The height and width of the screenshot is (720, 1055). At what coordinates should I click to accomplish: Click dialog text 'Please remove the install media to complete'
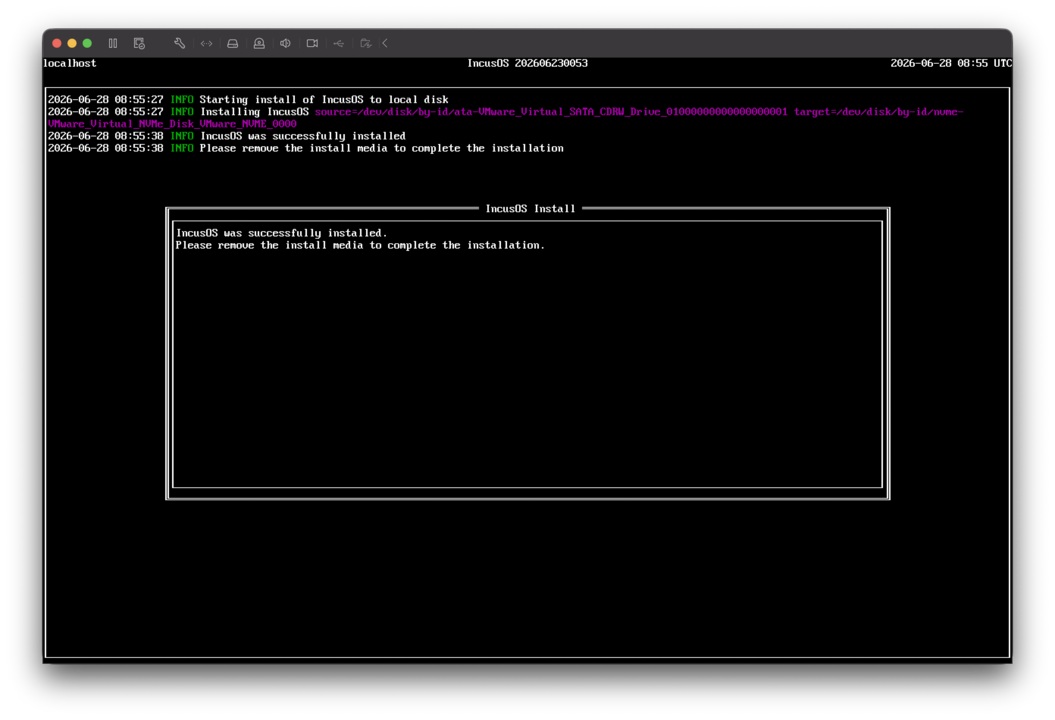360,245
